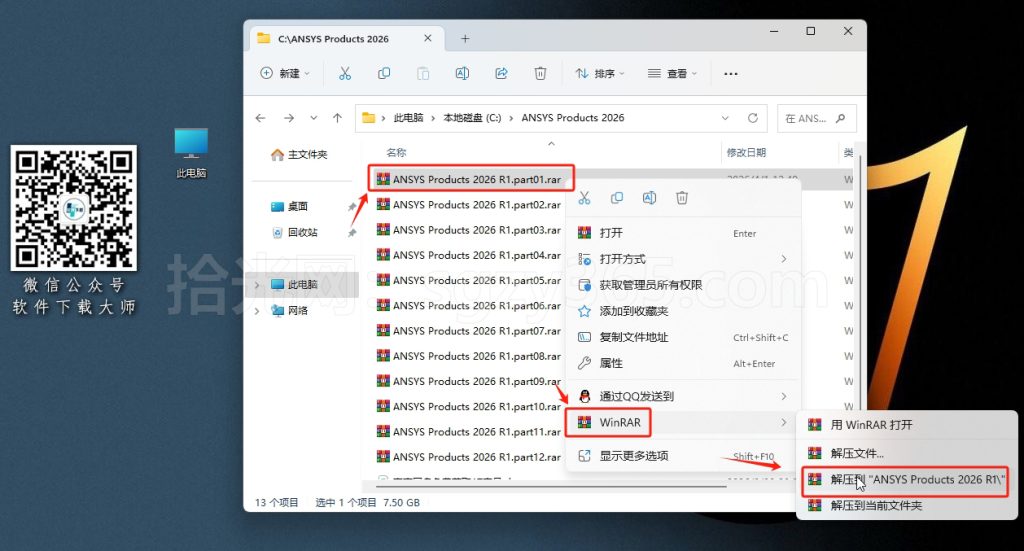Choose 用 WinRAR 打开
The width and height of the screenshot is (1024, 551).
[x=906, y=425]
